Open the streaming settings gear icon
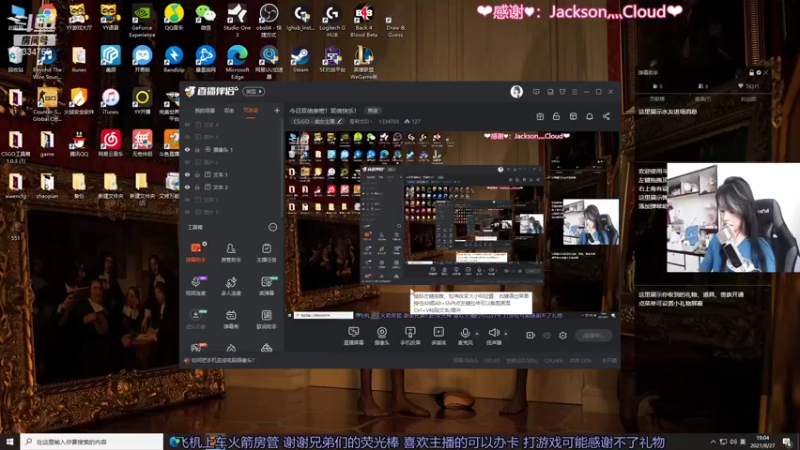This screenshot has width=800, height=450. [563, 335]
